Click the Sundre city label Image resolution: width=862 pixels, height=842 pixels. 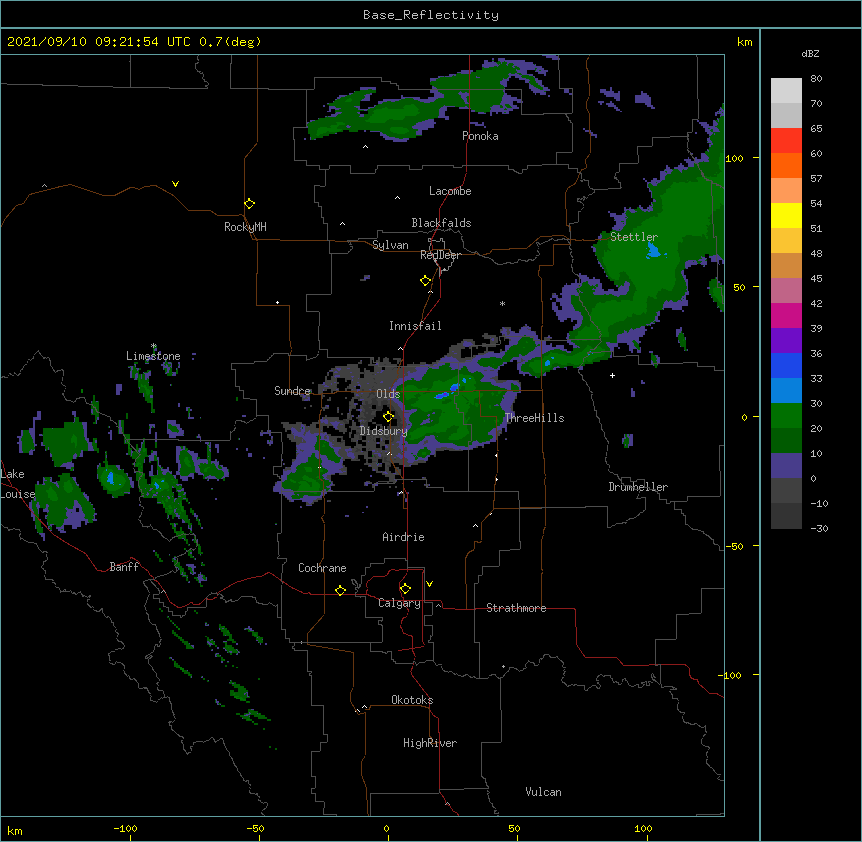(292, 391)
